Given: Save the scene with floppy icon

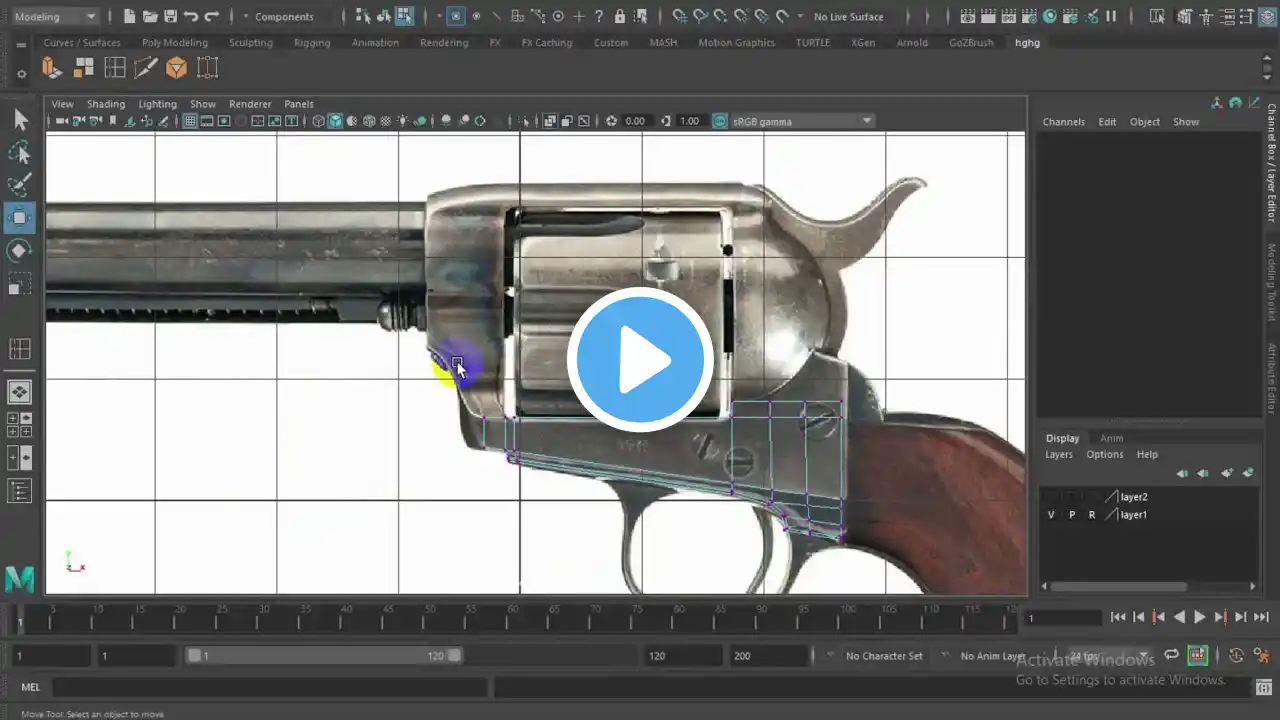Looking at the screenshot, I should point(170,16).
